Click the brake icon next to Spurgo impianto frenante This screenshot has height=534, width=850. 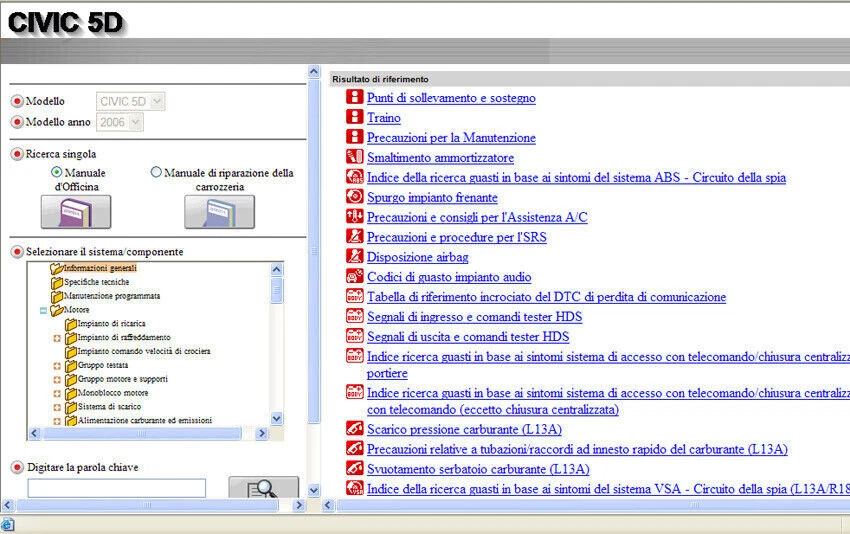click(355, 196)
